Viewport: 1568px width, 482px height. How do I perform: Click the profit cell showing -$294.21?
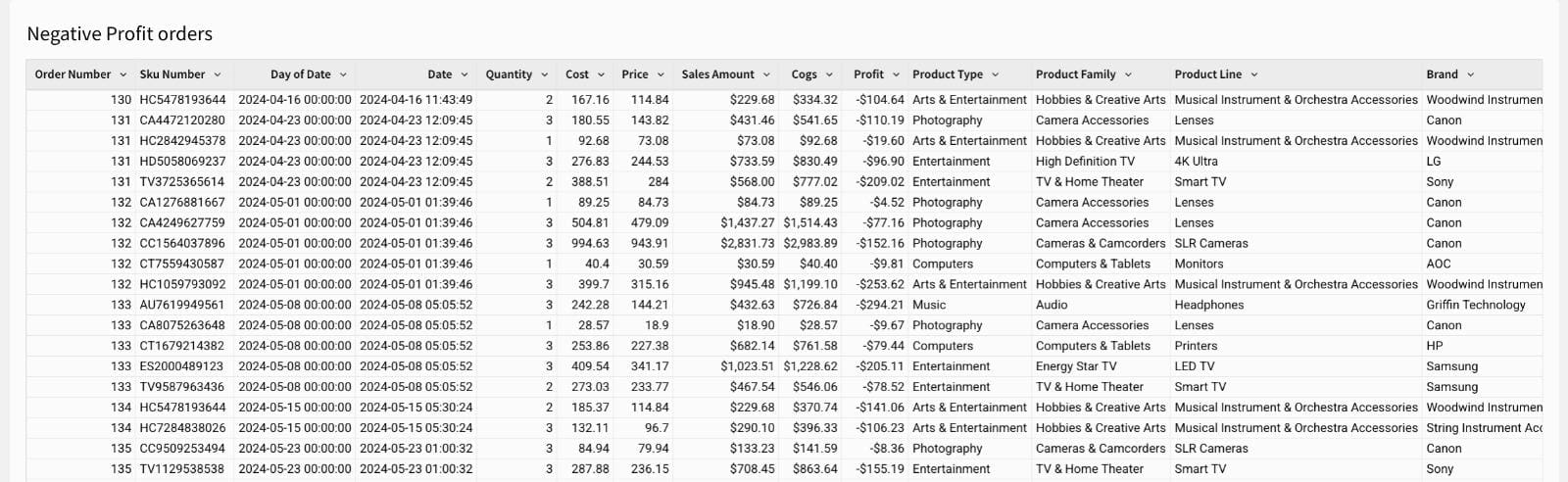pyautogui.click(x=879, y=305)
